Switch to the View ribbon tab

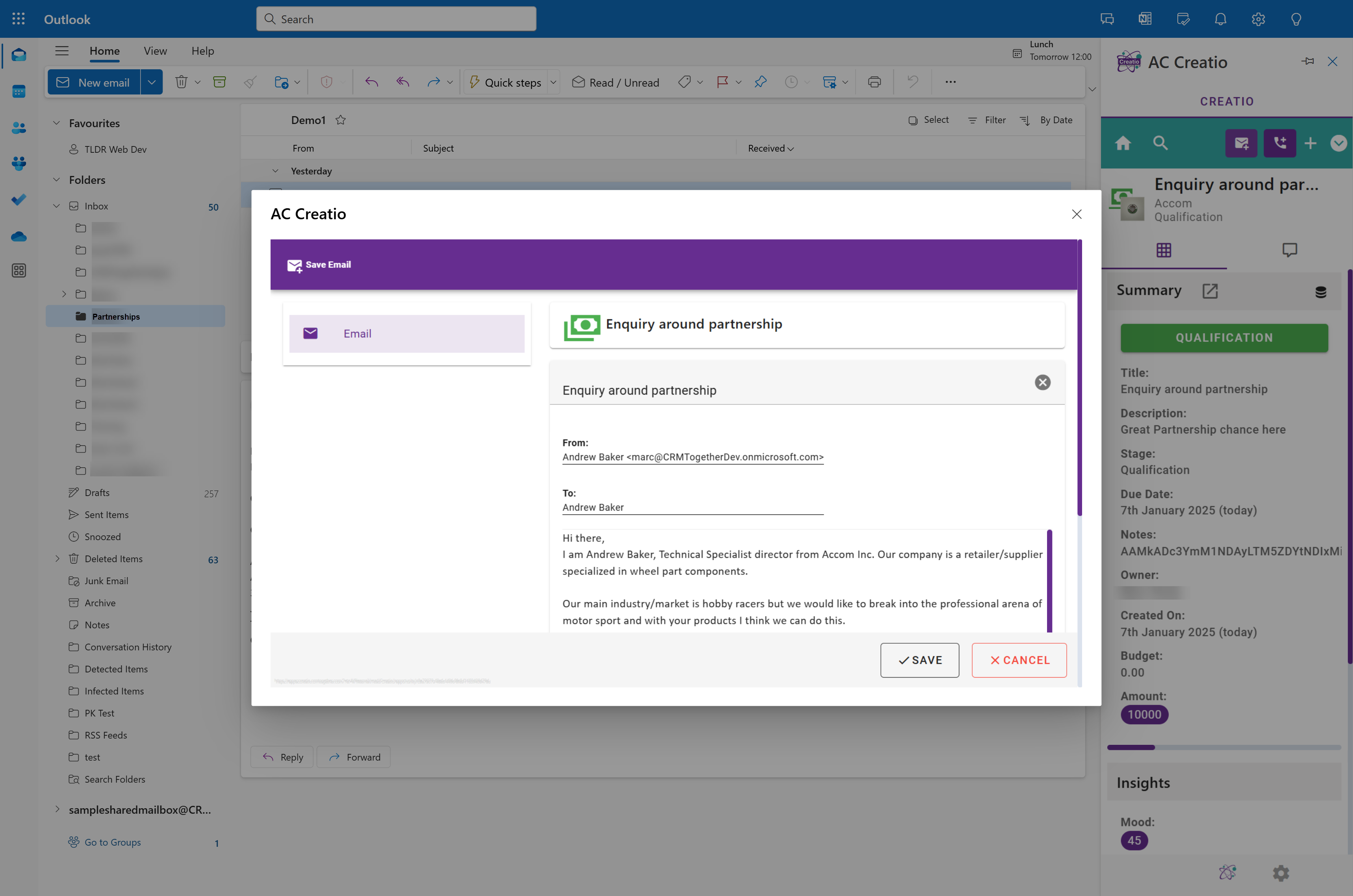(x=156, y=51)
